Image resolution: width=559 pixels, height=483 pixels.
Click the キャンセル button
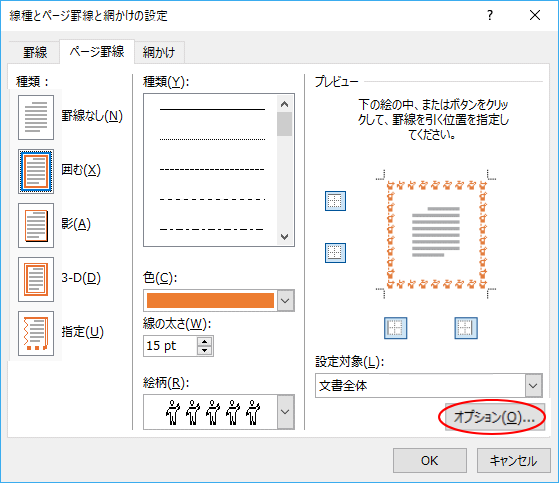tap(514, 461)
